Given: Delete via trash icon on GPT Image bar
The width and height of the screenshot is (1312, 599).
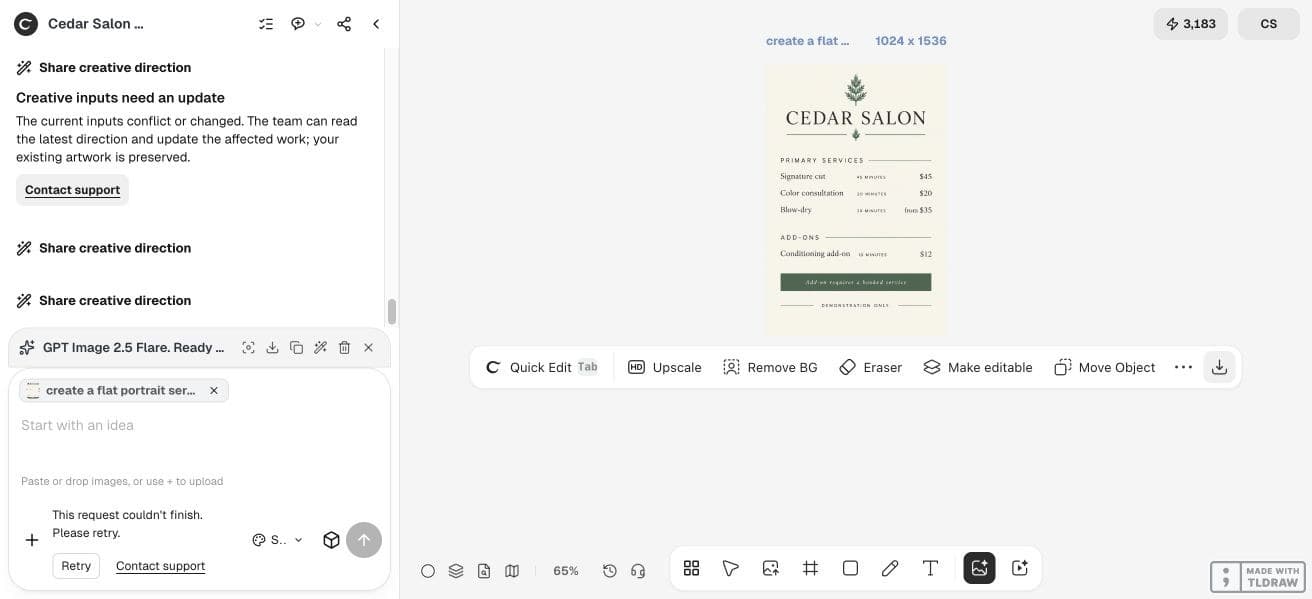Looking at the screenshot, I should pos(344,348).
